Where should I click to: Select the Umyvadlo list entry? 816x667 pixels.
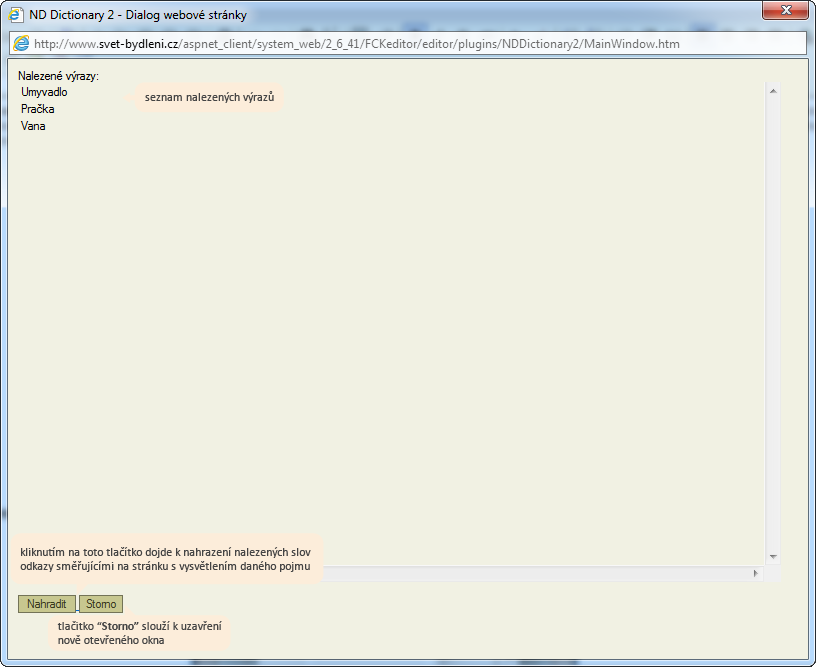pos(44,92)
